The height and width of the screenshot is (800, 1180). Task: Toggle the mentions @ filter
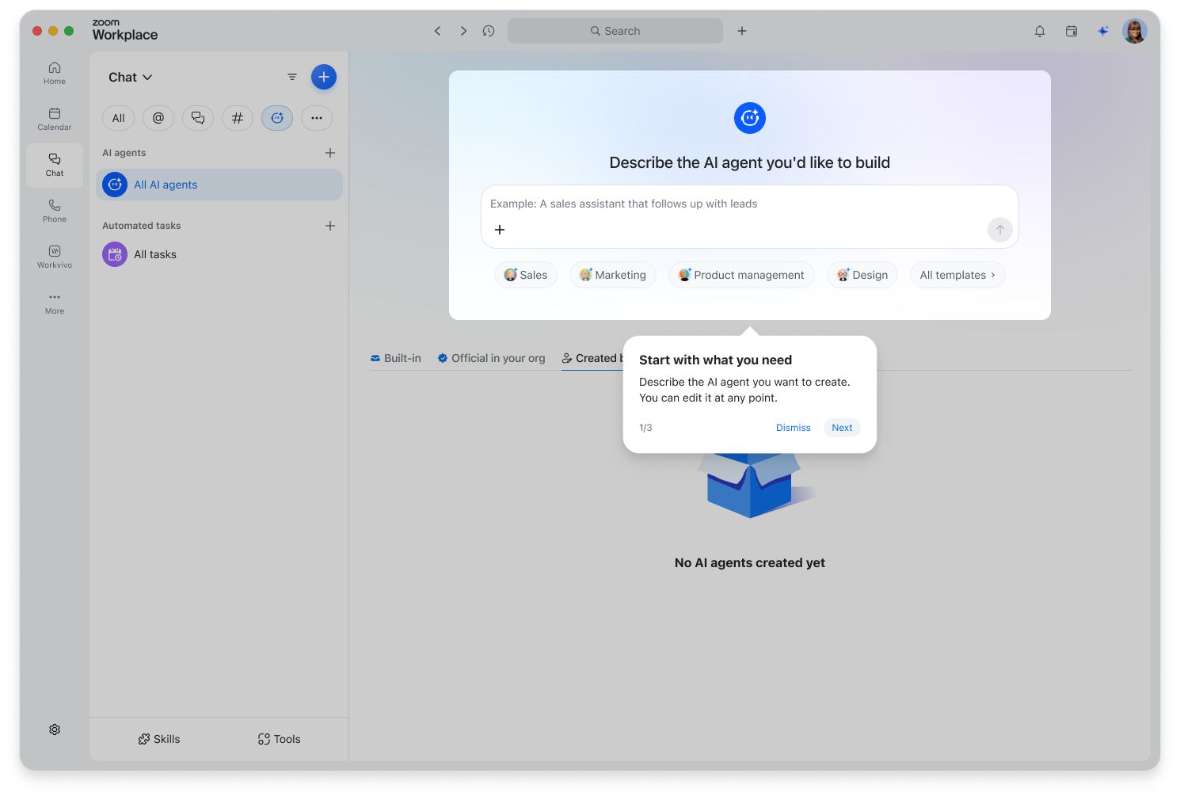158,118
